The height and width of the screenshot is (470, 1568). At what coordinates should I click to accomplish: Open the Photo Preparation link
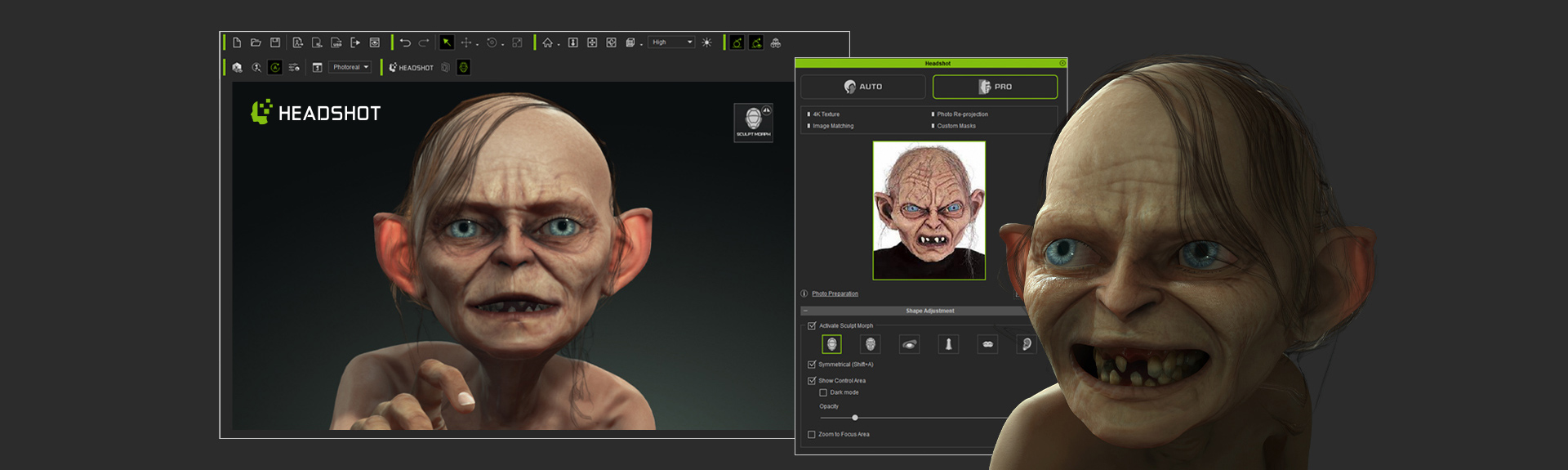[835, 293]
